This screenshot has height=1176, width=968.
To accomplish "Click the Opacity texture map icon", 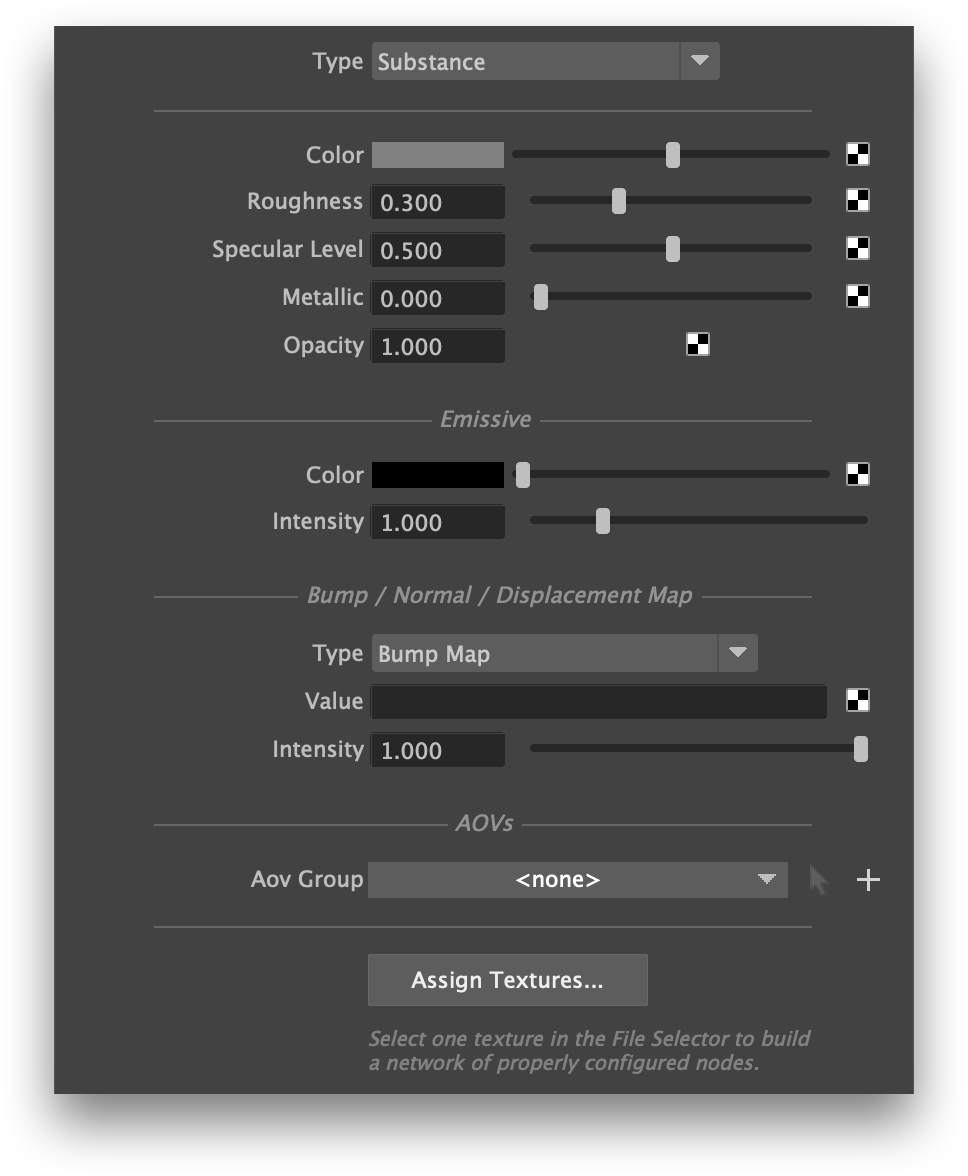I will 698,345.
